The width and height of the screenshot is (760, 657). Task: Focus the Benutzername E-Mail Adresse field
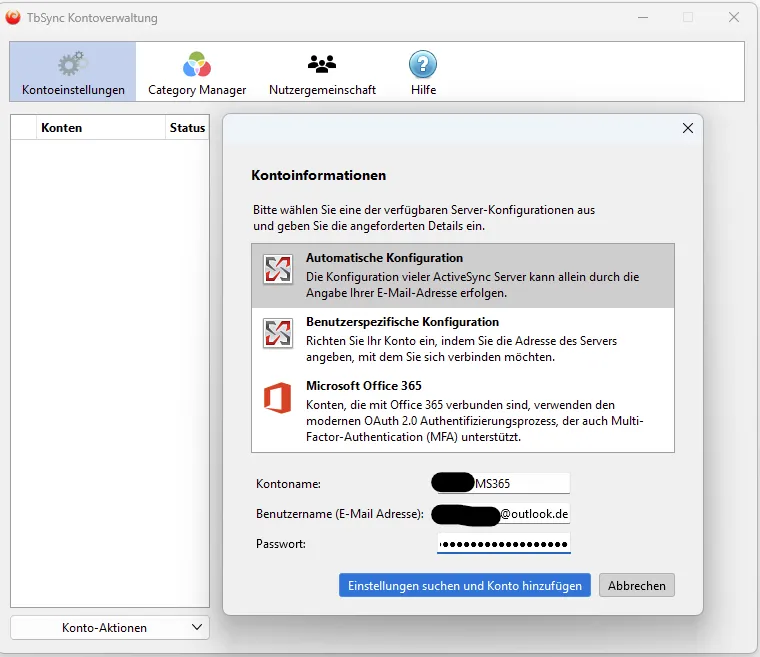point(504,514)
